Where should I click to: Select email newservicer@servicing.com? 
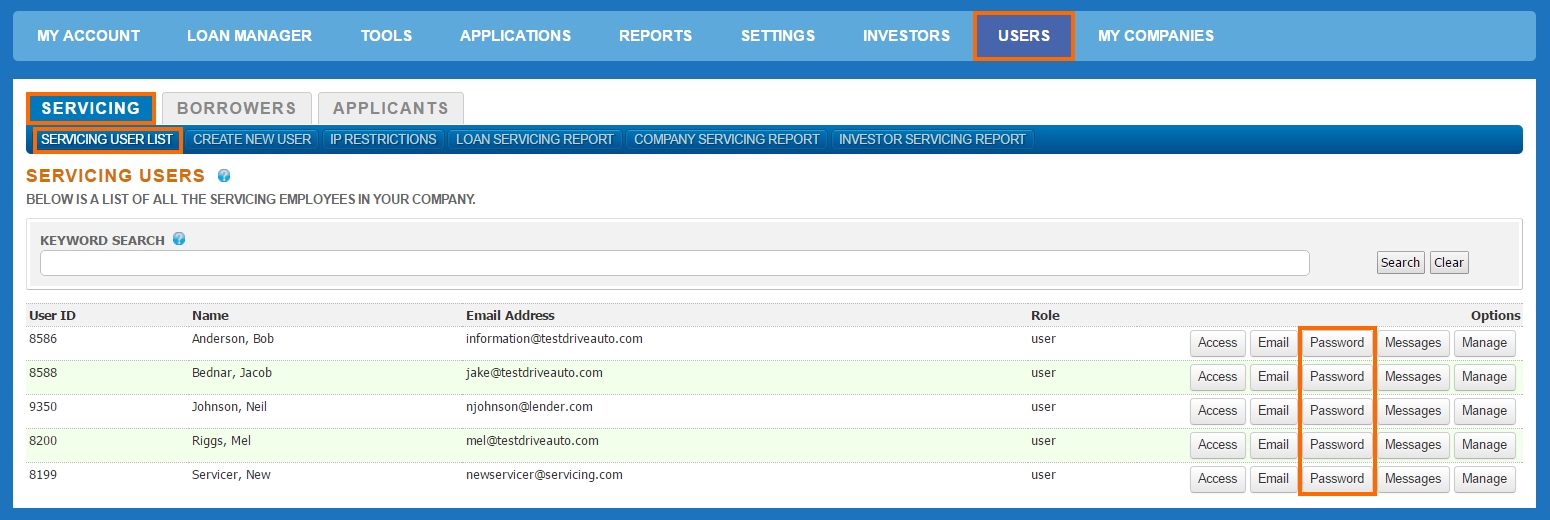pyautogui.click(x=544, y=475)
